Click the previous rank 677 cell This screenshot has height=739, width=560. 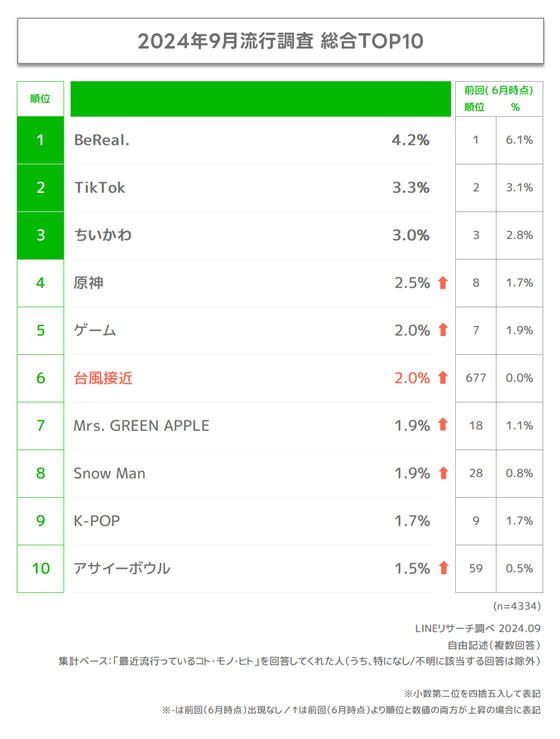coord(476,378)
